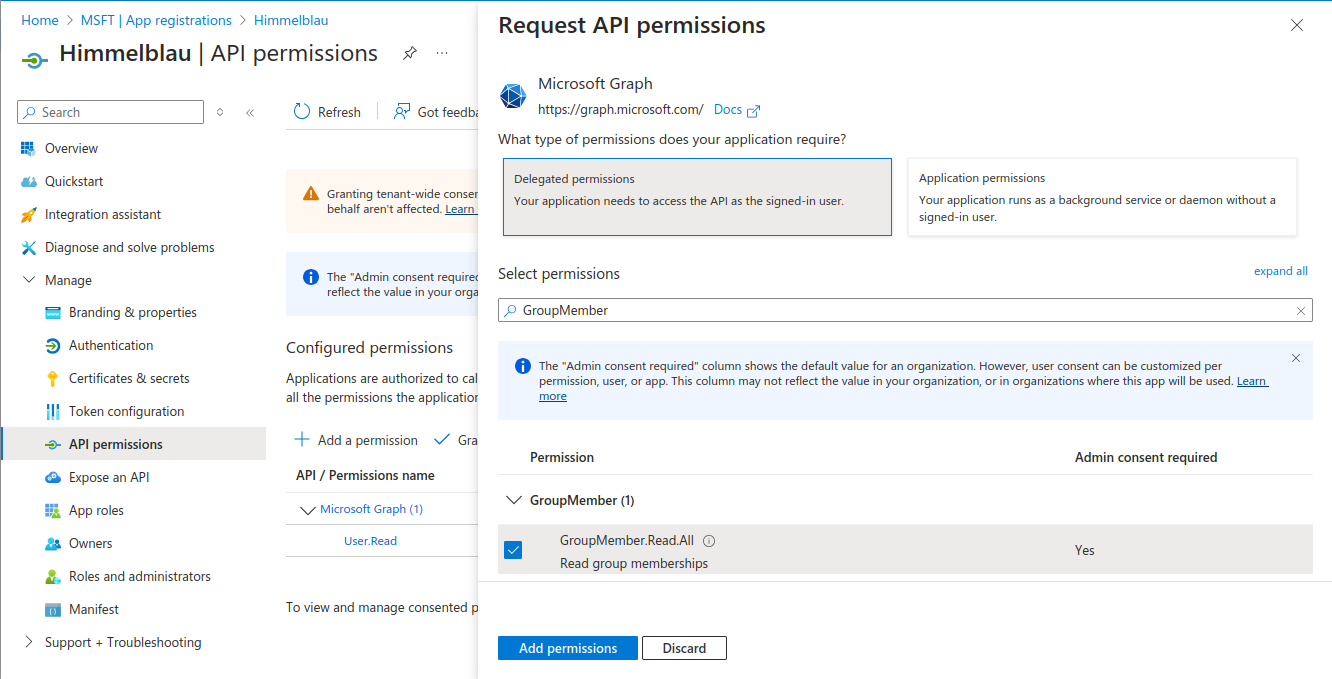Image resolution: width=1332 pixels, height=679 pixels.
Task: Click the Himmelblau app registration icon
Action: (x=35, y=60)
